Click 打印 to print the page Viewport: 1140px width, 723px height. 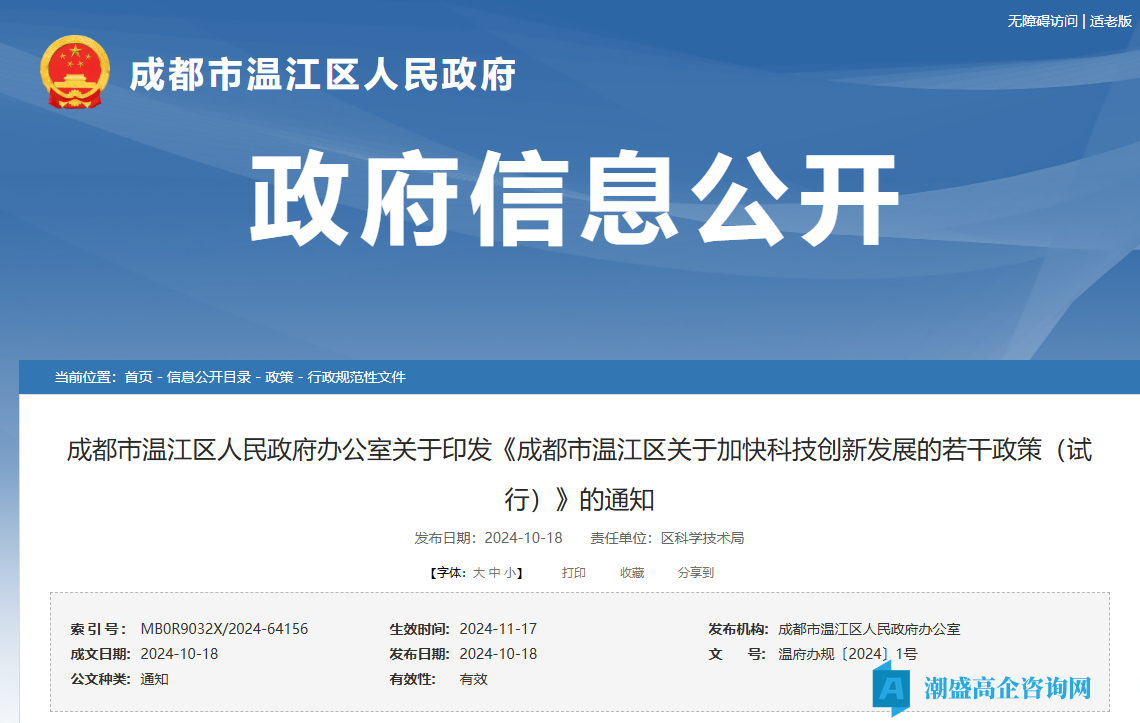pyautogui.click(x=574, y=573)
